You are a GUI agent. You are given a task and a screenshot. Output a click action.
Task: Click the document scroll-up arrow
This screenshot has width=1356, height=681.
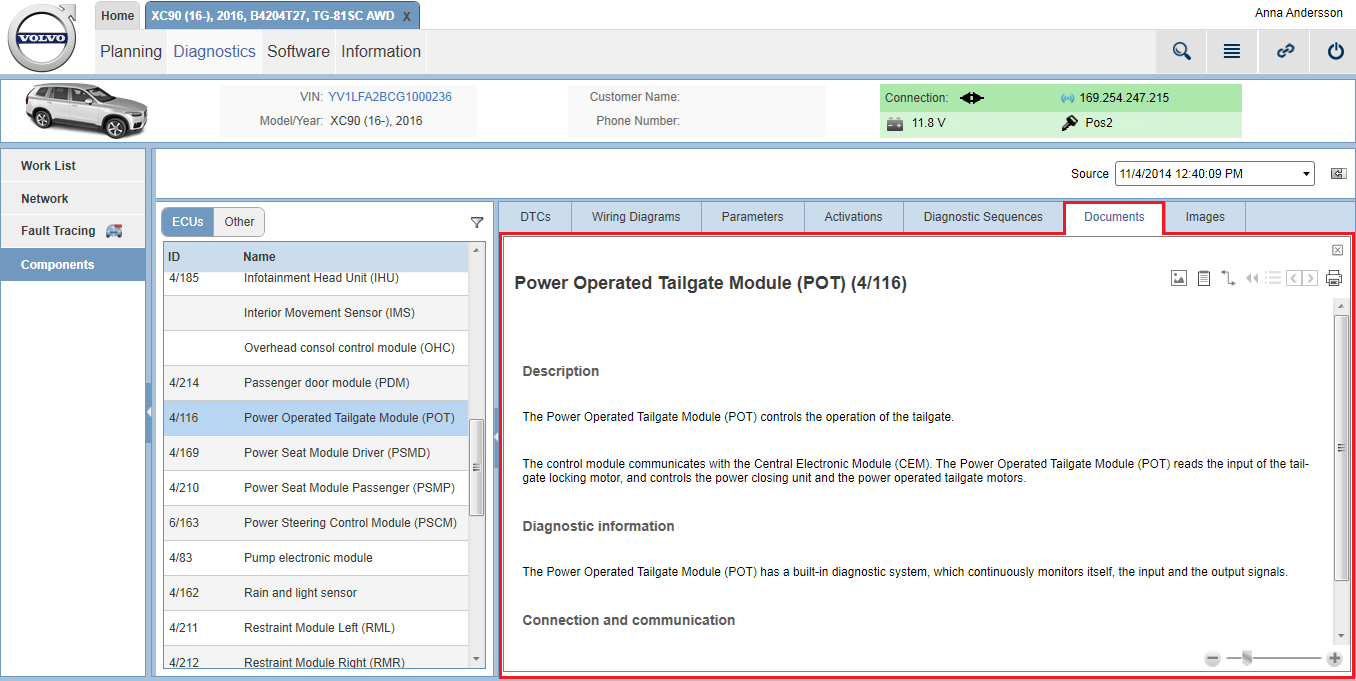click(x=1341, y=306)
